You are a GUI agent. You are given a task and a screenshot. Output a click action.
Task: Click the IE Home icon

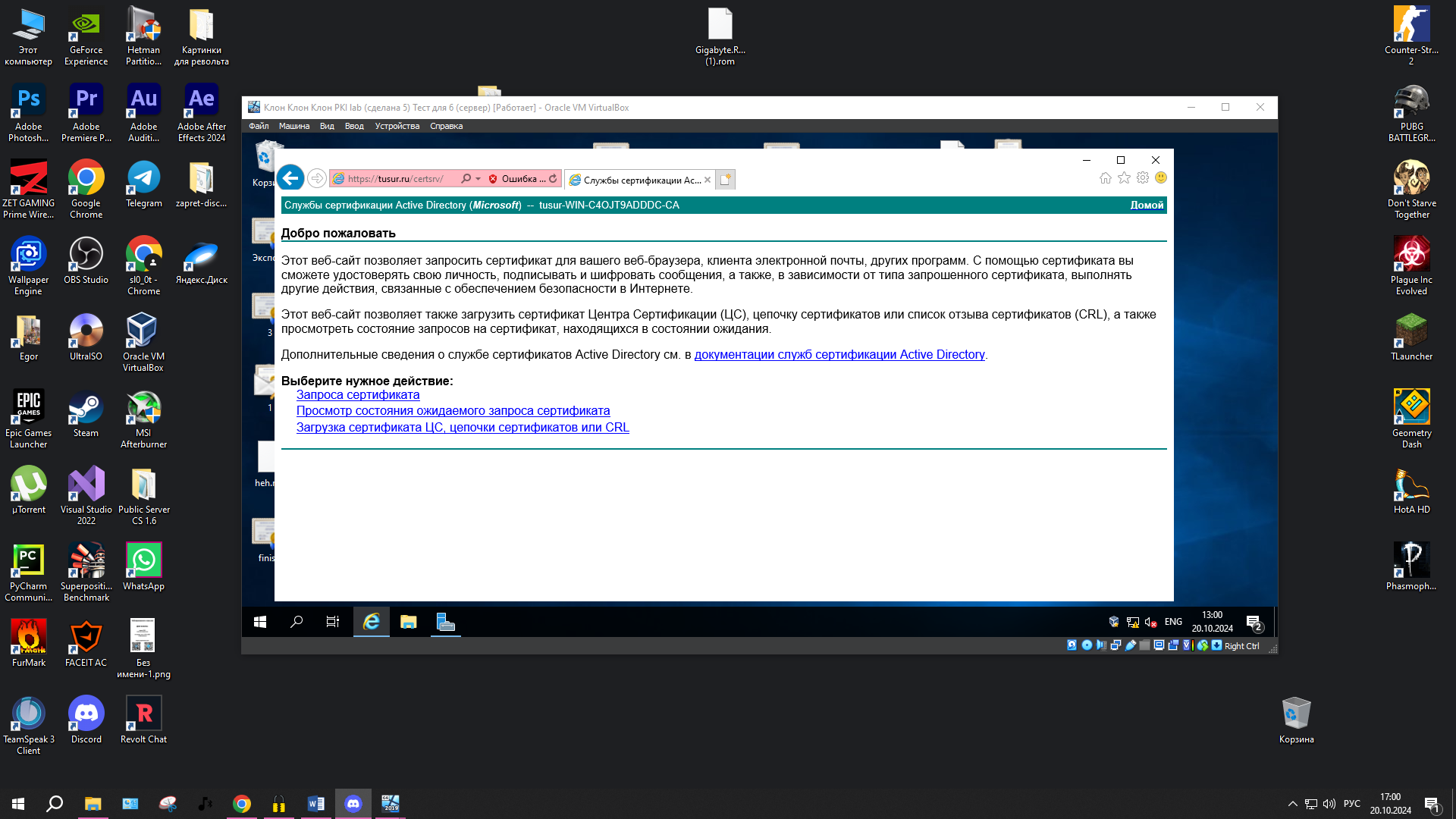tap(1106, 177)
